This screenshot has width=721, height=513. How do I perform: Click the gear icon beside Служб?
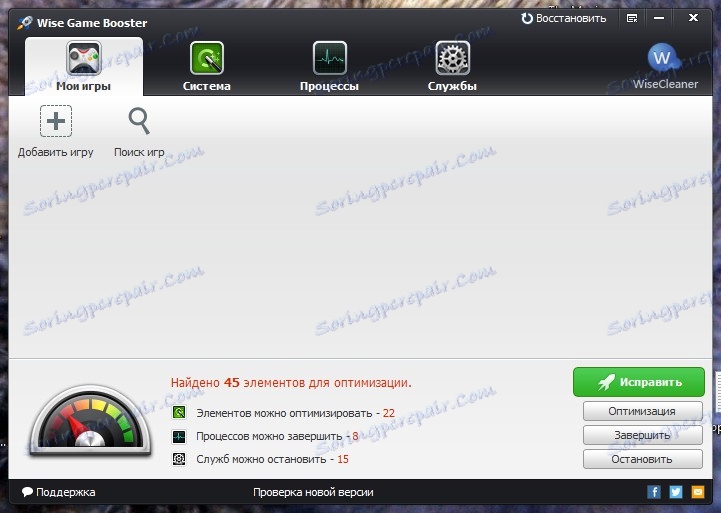(x=179, y=459)
